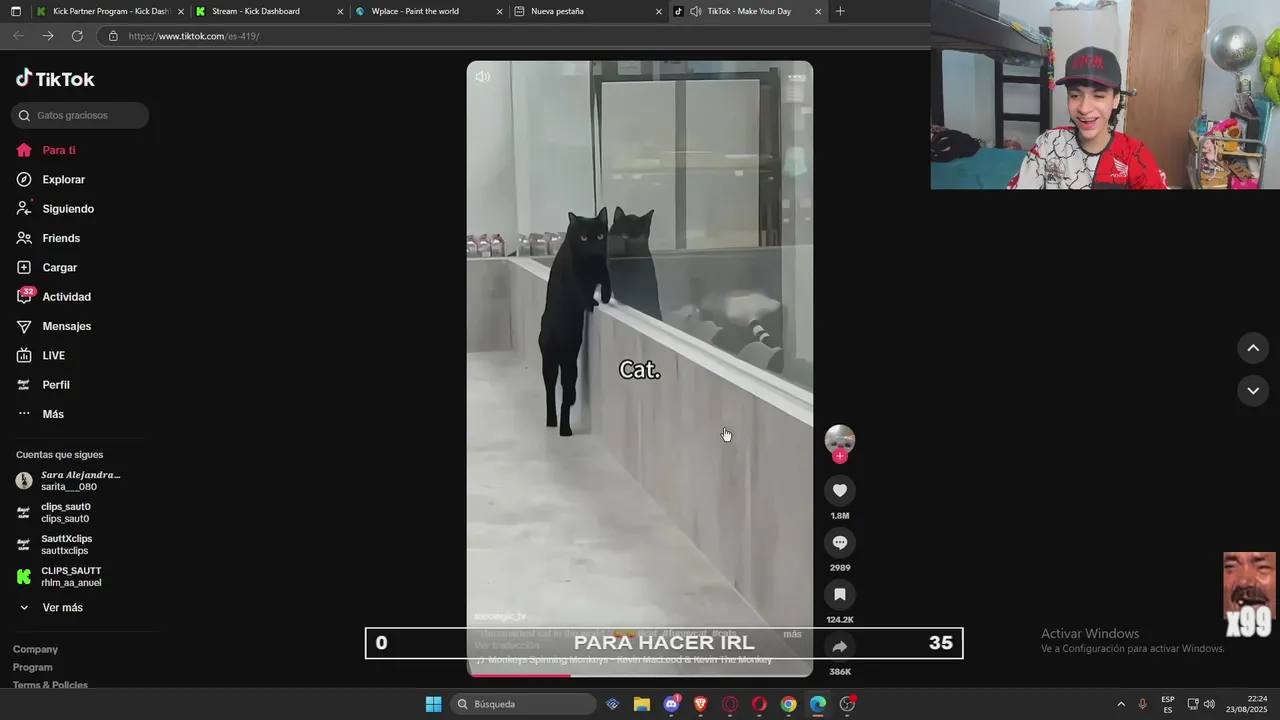View site info via the lock icon
The width and height of the screenshot is (1280, 720).
click(x=113, y=36)
